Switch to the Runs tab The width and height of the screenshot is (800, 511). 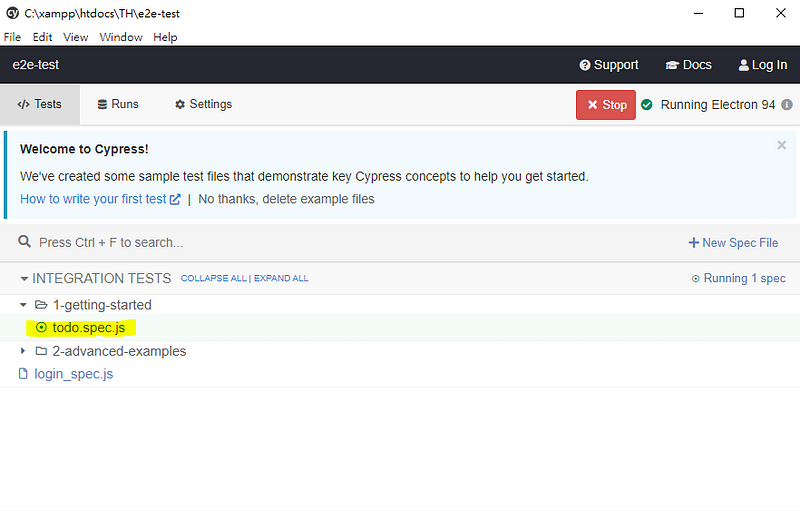pyautogui.click(x=118, y=104)
